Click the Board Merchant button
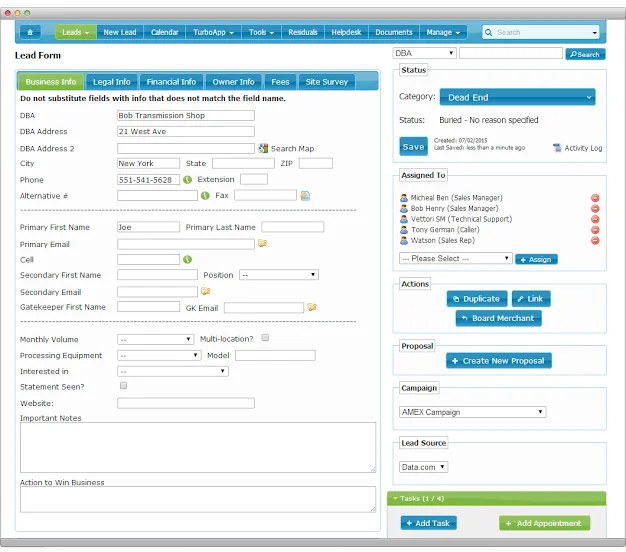 coord(498,318)
